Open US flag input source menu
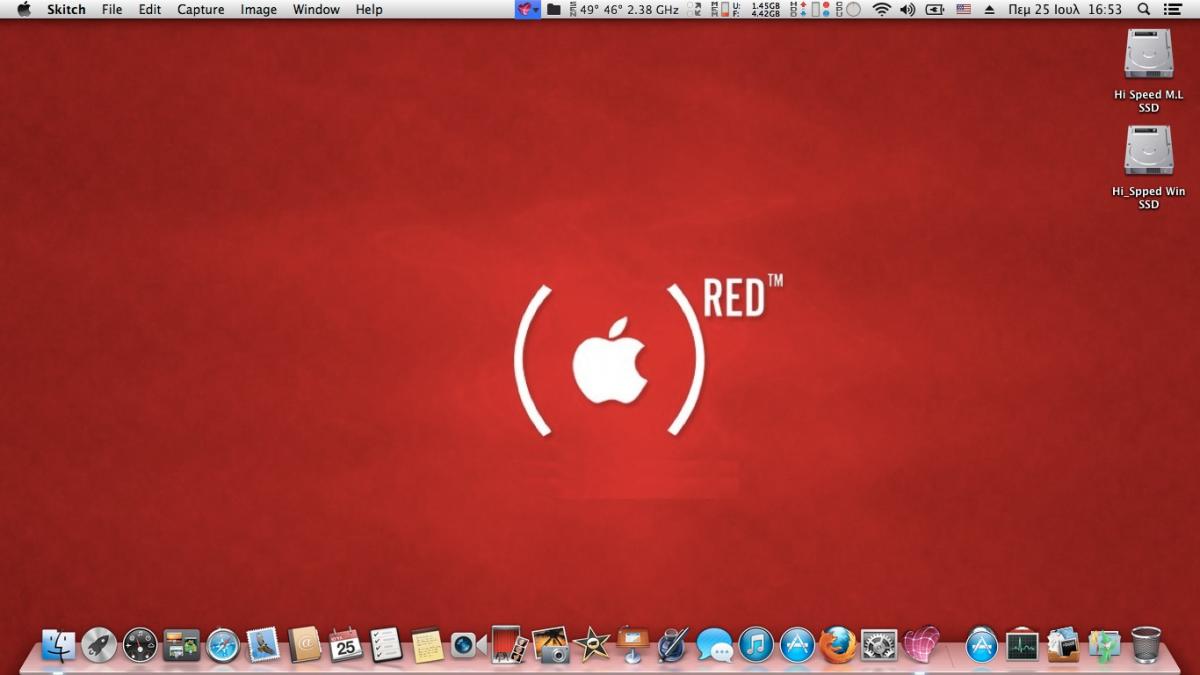 click(963, 9)
